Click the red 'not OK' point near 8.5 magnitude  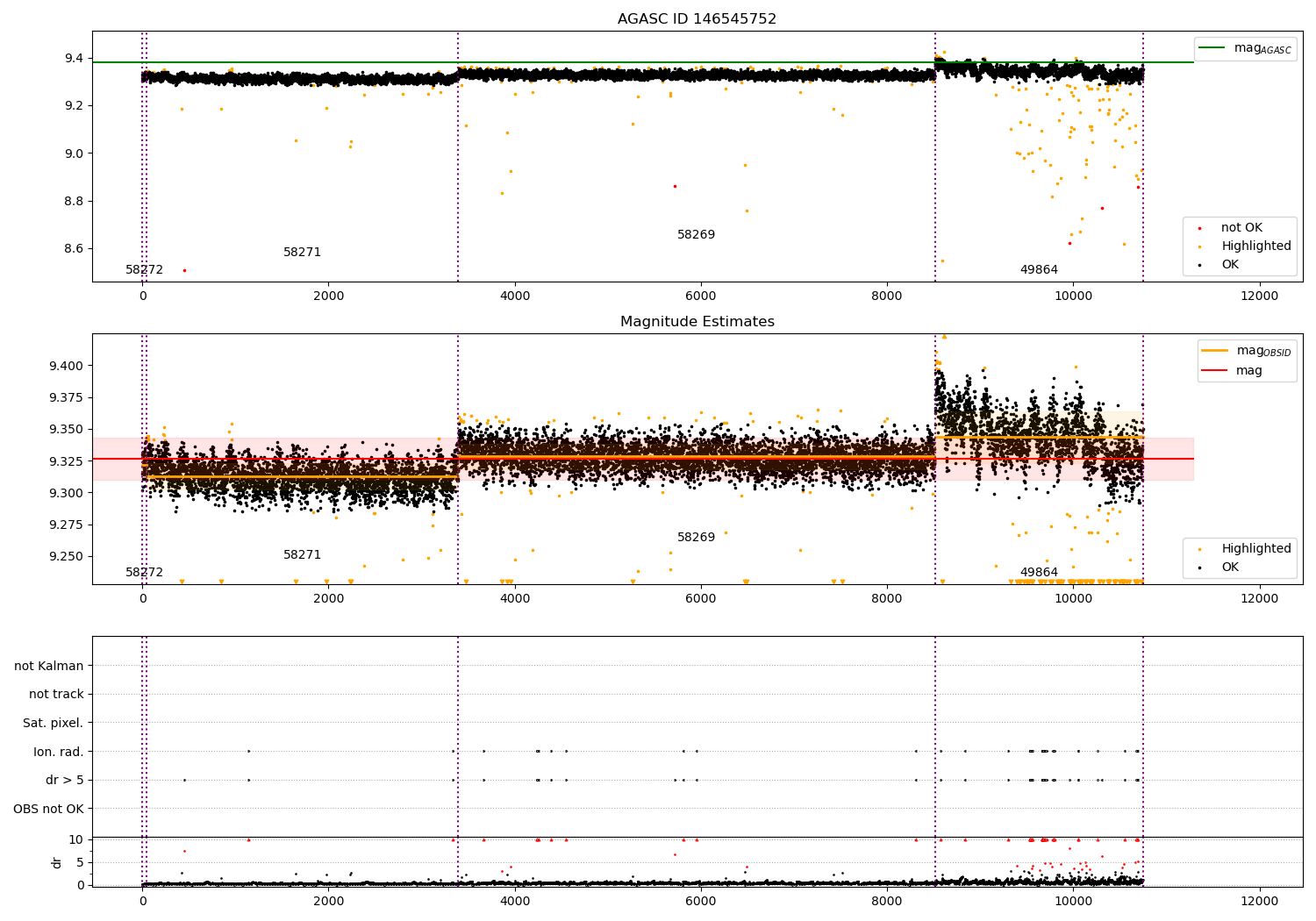point(184,270)
